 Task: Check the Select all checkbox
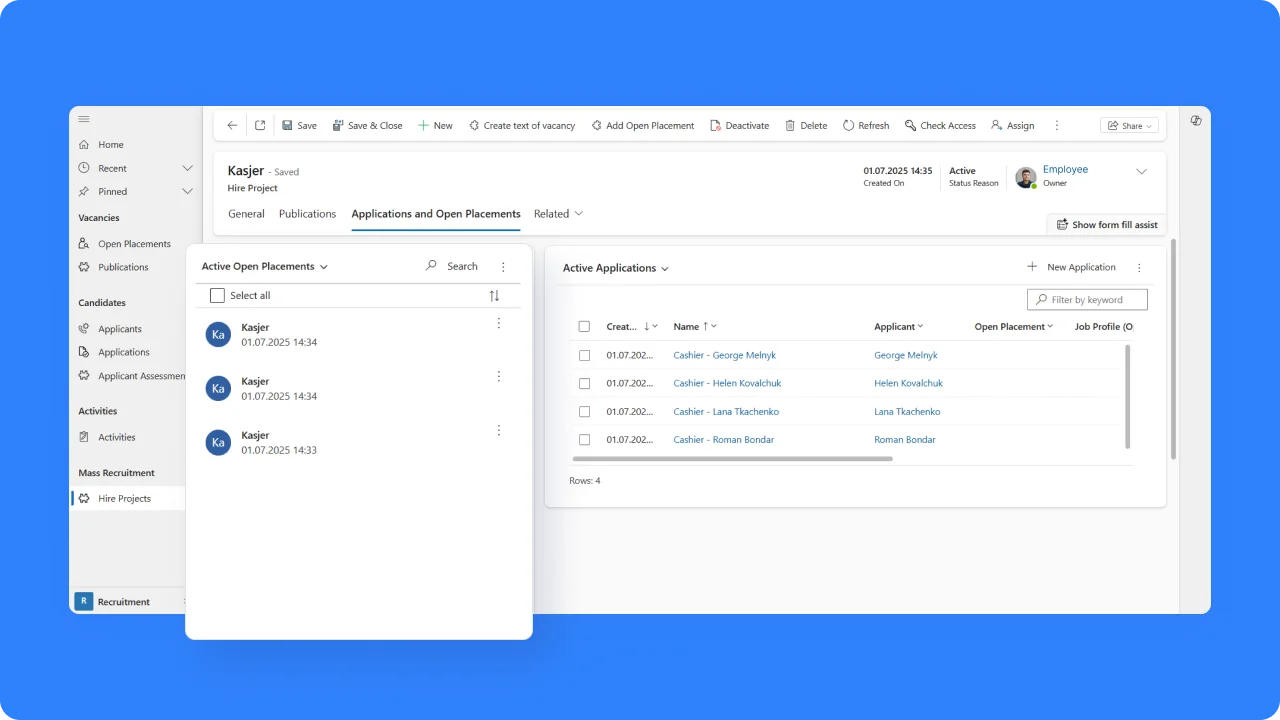pyautogui.click(x=217, y=296)
